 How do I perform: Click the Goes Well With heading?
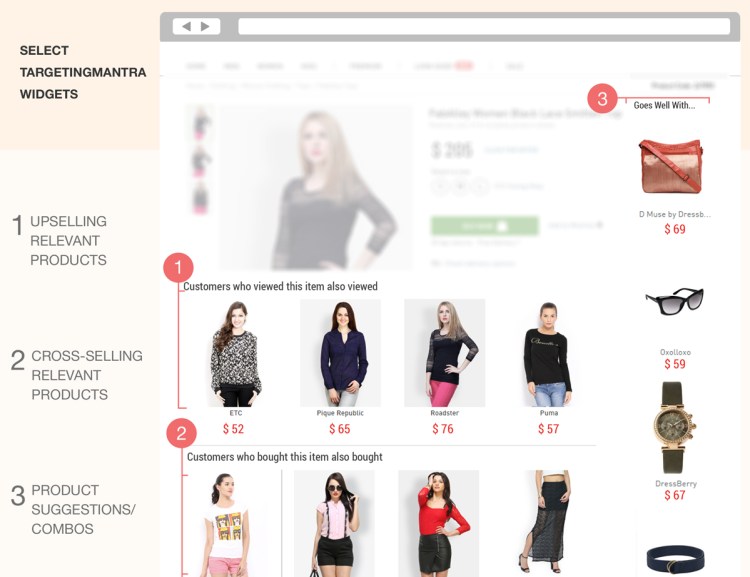[x=664, y=105]
